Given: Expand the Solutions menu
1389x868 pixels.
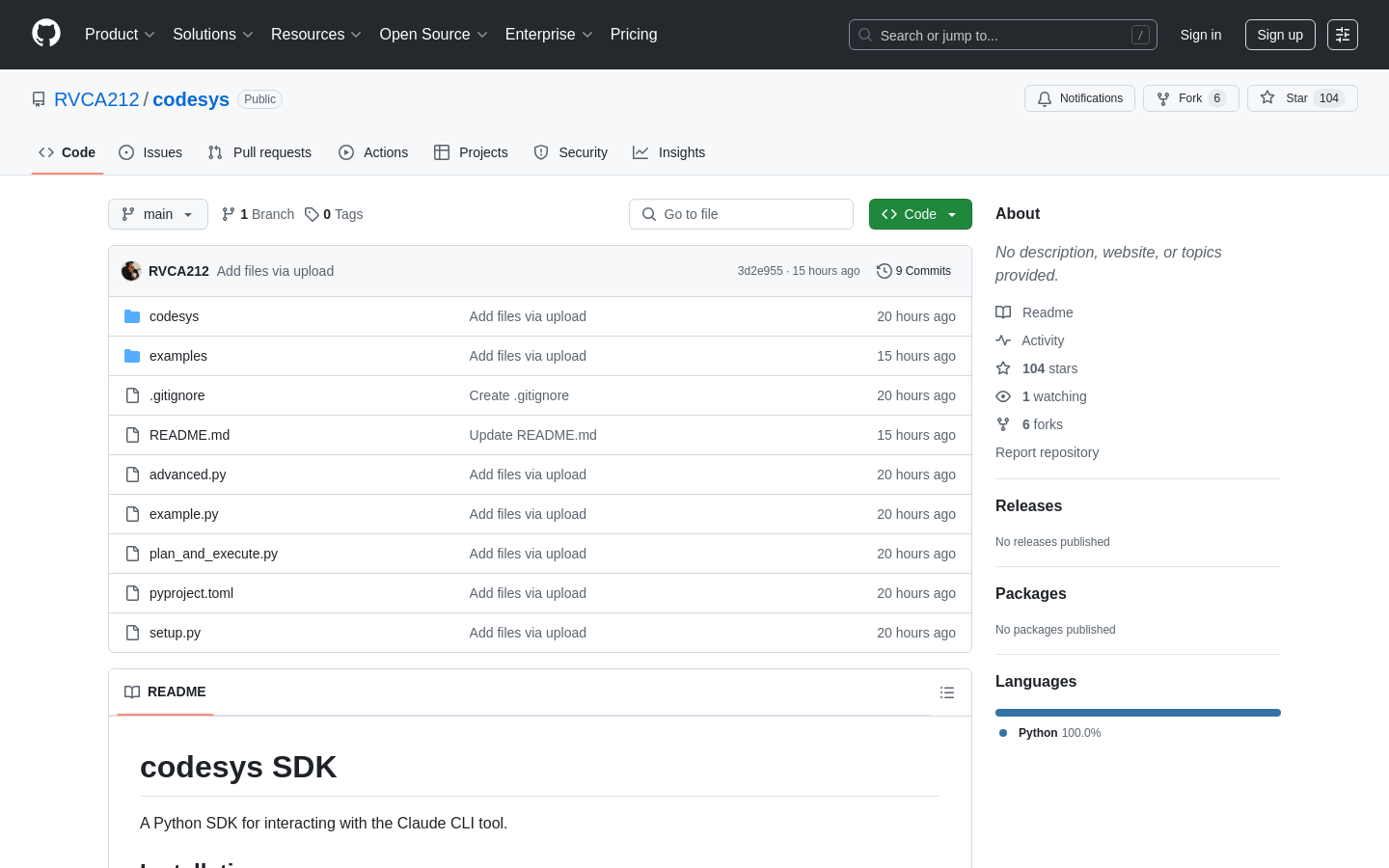Looking at the screenshot, I should click(x=213, y=35).
